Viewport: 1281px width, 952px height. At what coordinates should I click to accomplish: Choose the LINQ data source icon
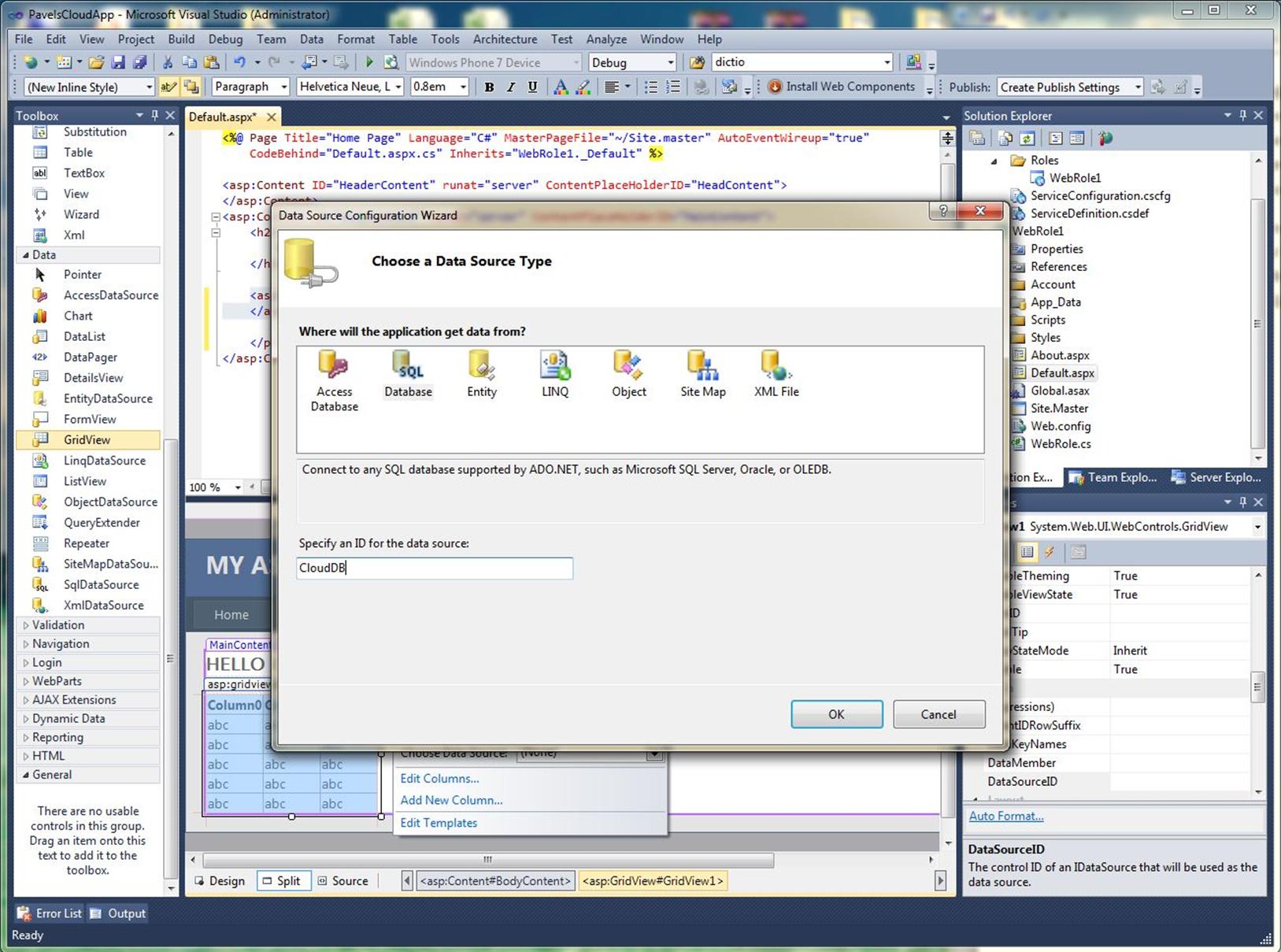click(x=555, y=375)
